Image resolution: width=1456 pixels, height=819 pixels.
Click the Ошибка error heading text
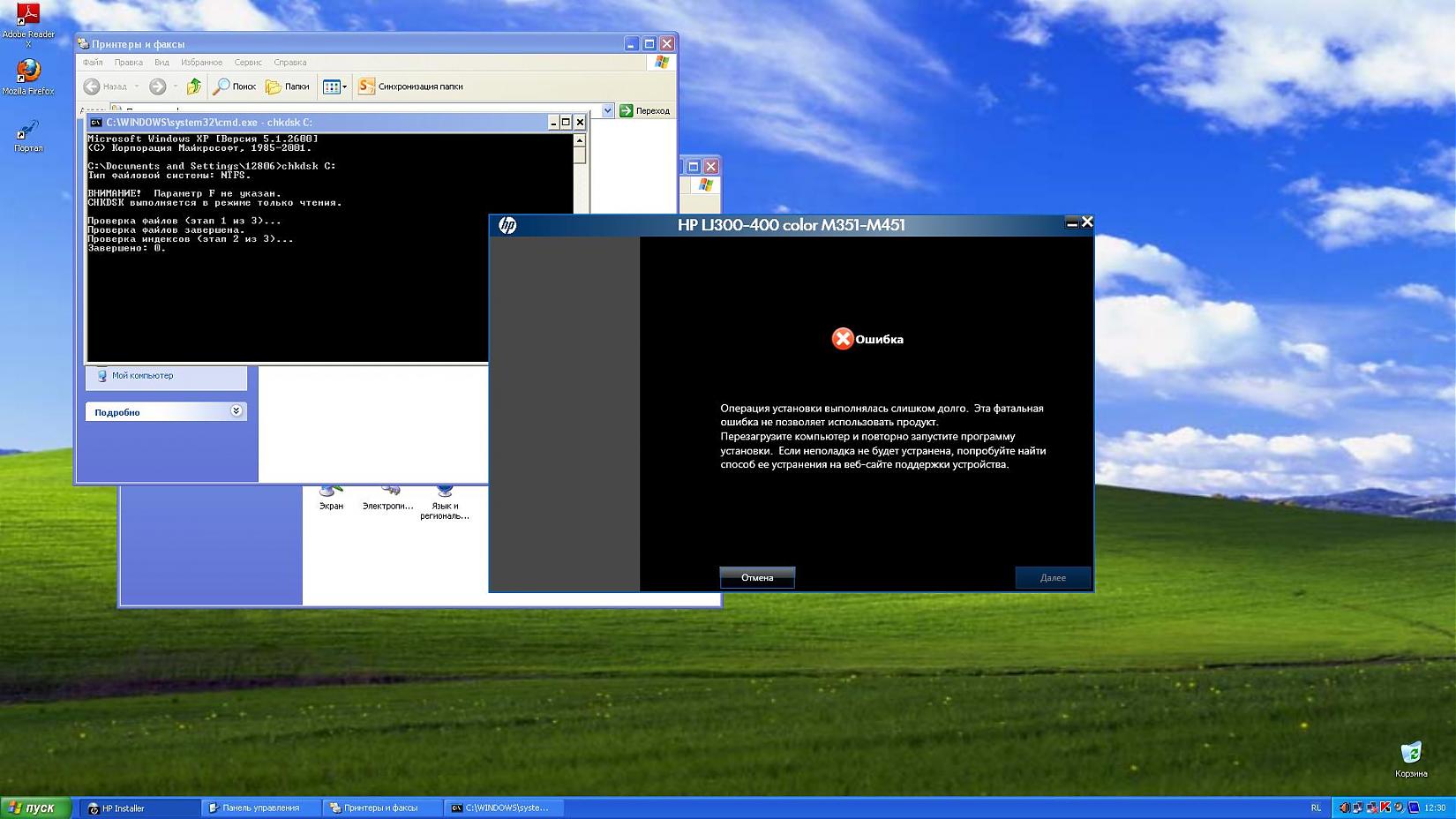point(879,339)
